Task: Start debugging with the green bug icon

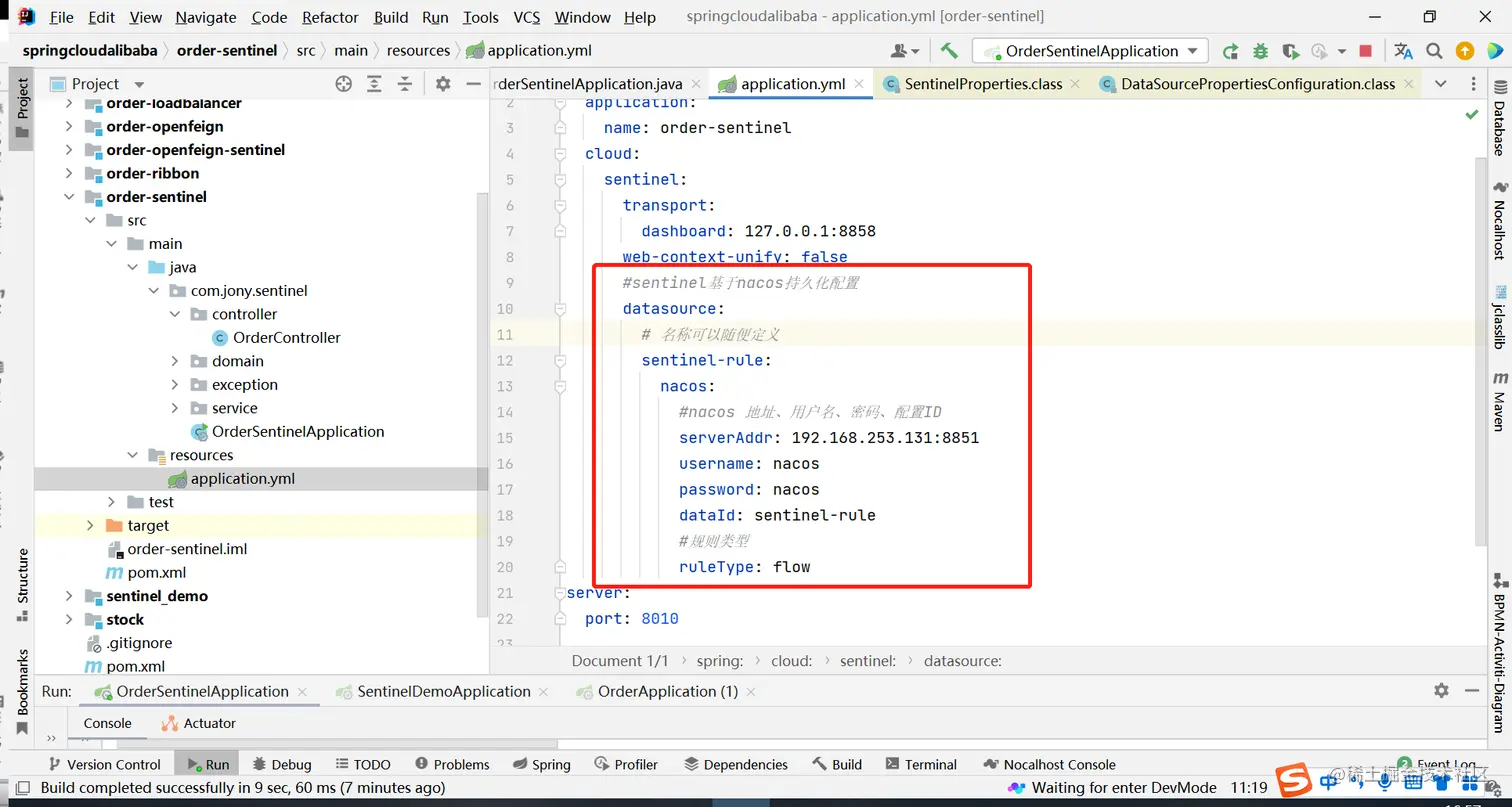Action: 1260,51
